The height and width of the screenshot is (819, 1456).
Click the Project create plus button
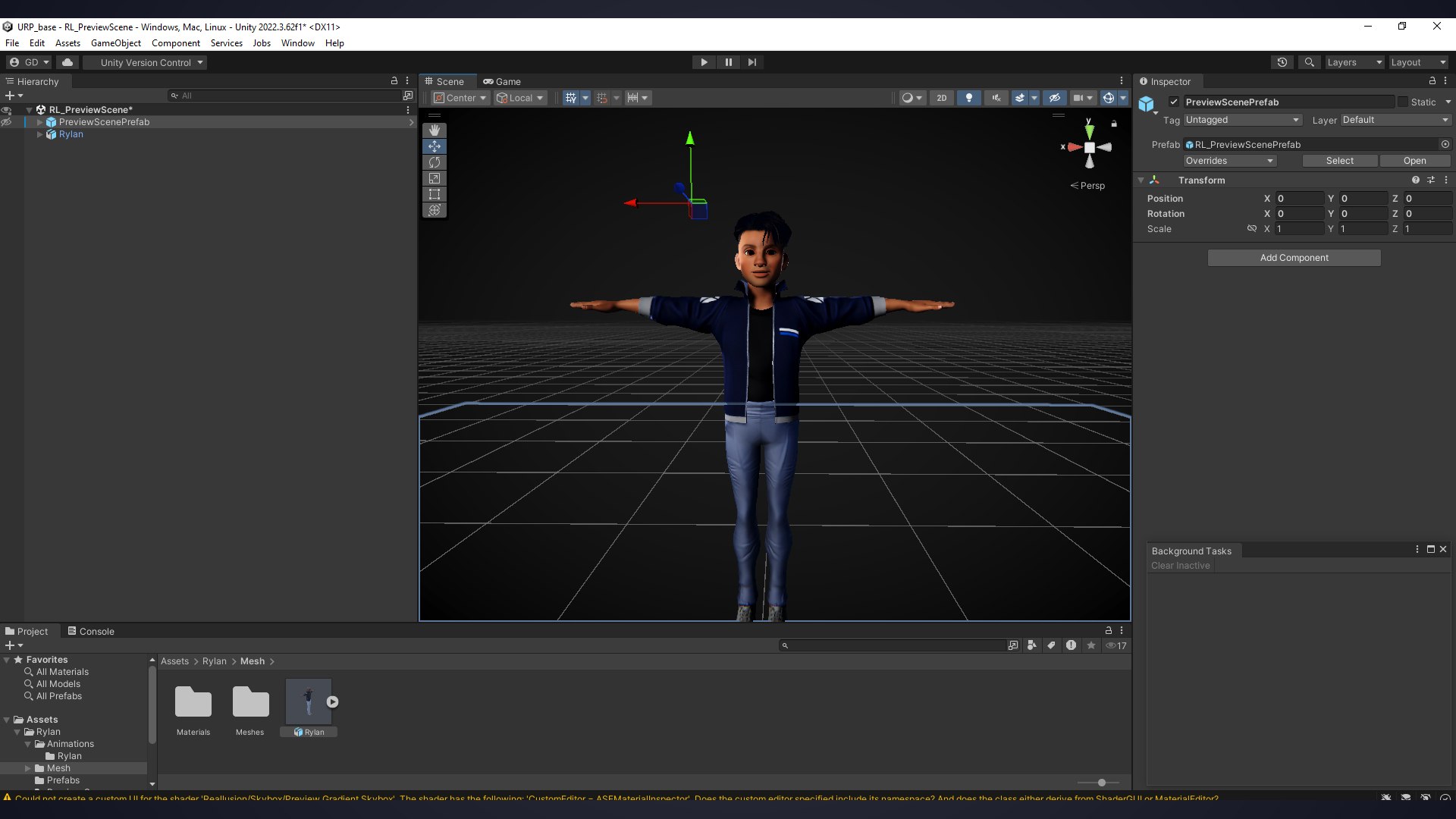click(x=10, y=645)
